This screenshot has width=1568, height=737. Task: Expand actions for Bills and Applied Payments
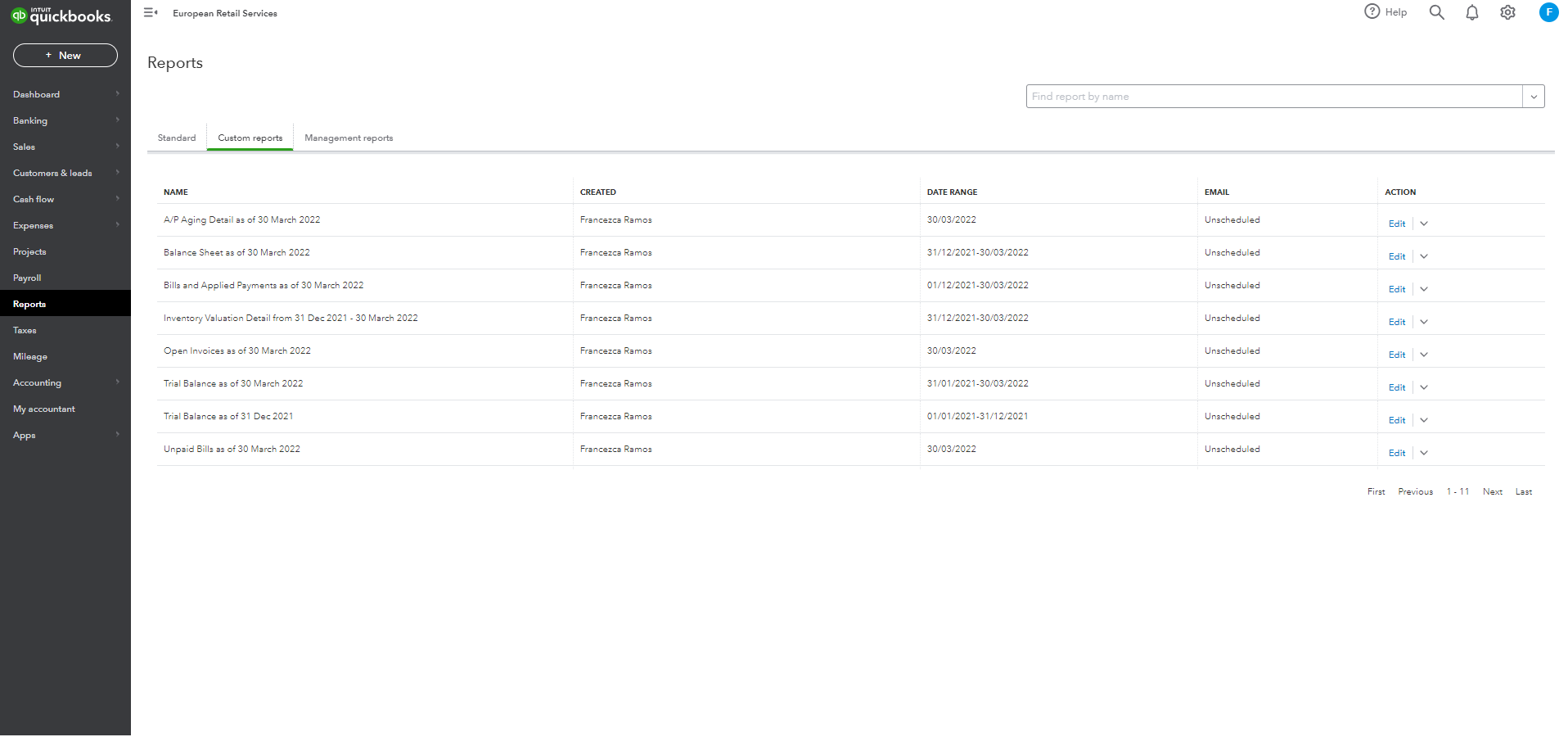1424,289
